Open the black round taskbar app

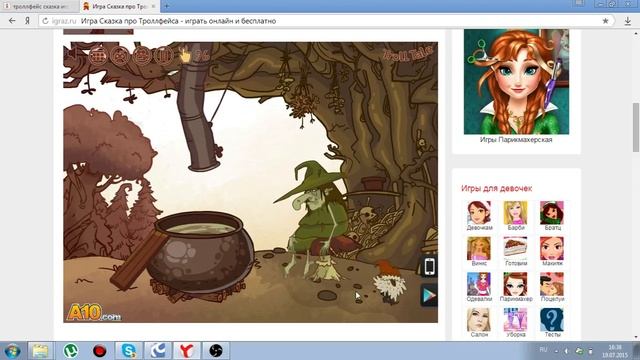(216, 351)
